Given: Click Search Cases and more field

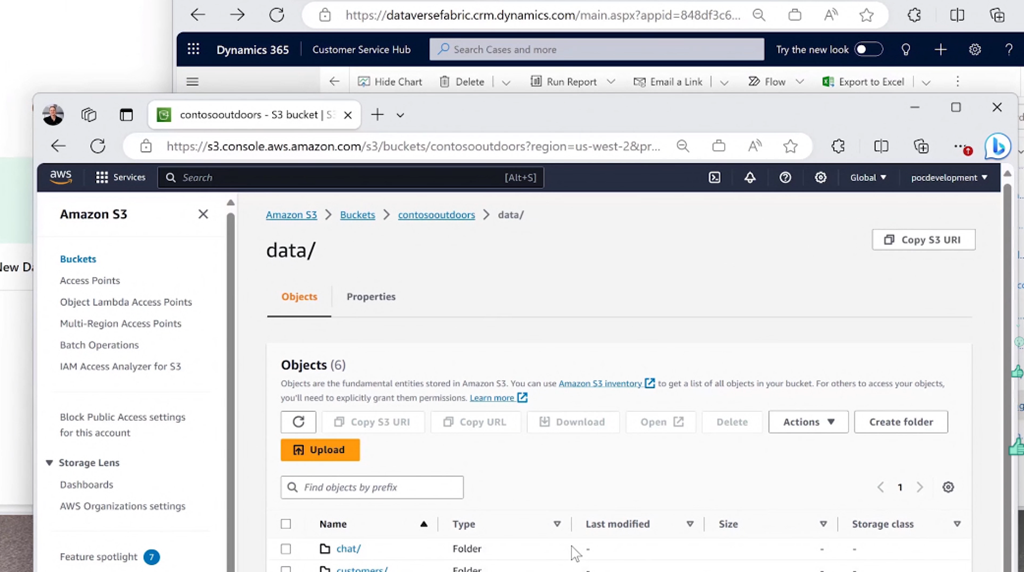Looking at the screenshot, I should point(596,50).
